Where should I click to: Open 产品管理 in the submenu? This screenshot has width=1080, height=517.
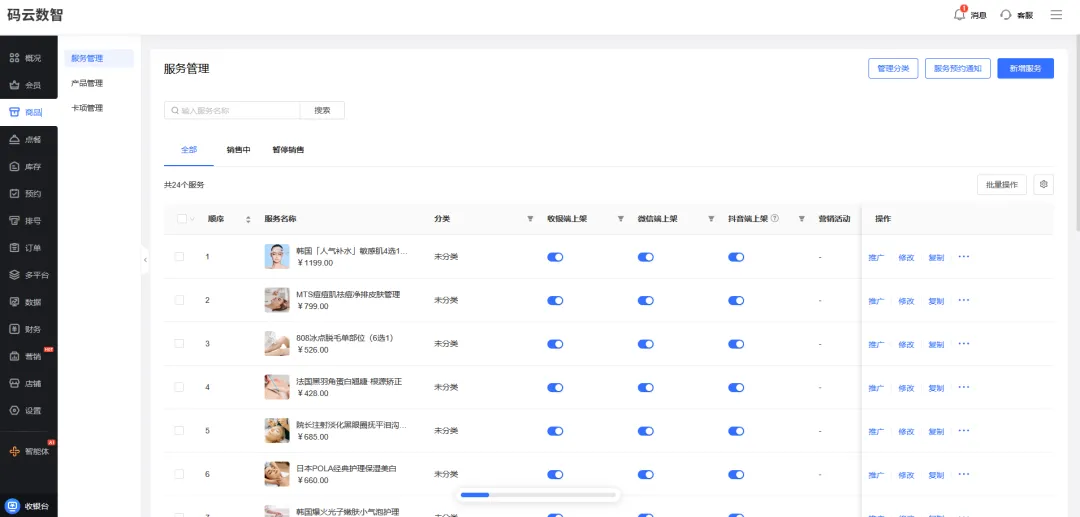(x=87, y=83)
